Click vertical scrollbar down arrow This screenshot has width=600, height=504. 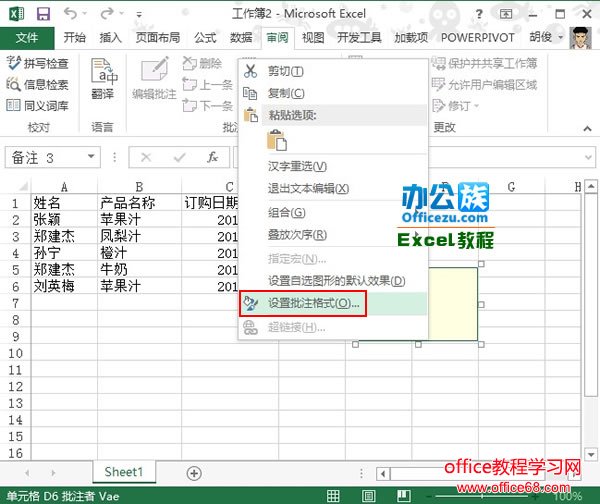[591, 455]
